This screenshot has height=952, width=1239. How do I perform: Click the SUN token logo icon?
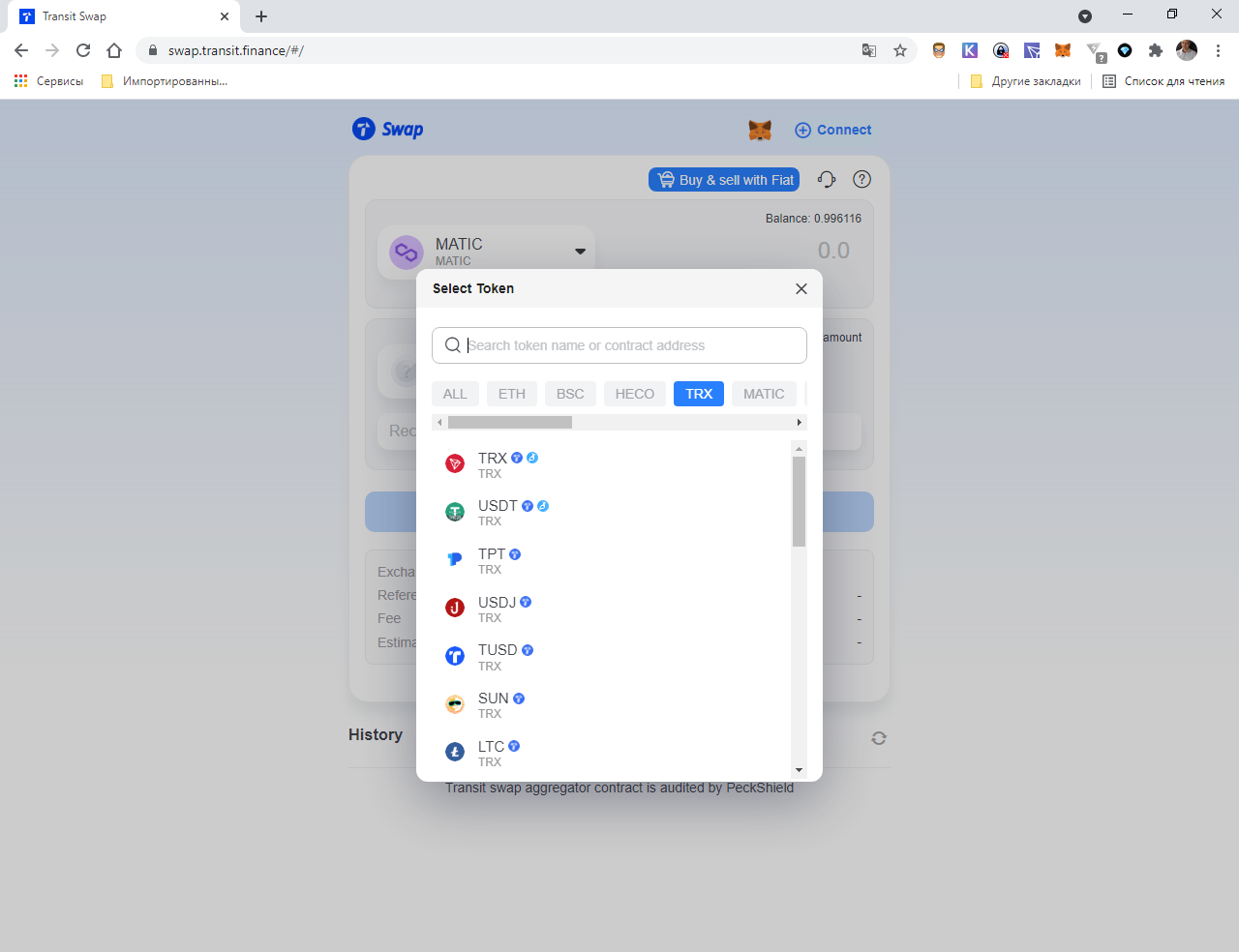(x=455, y=704)
